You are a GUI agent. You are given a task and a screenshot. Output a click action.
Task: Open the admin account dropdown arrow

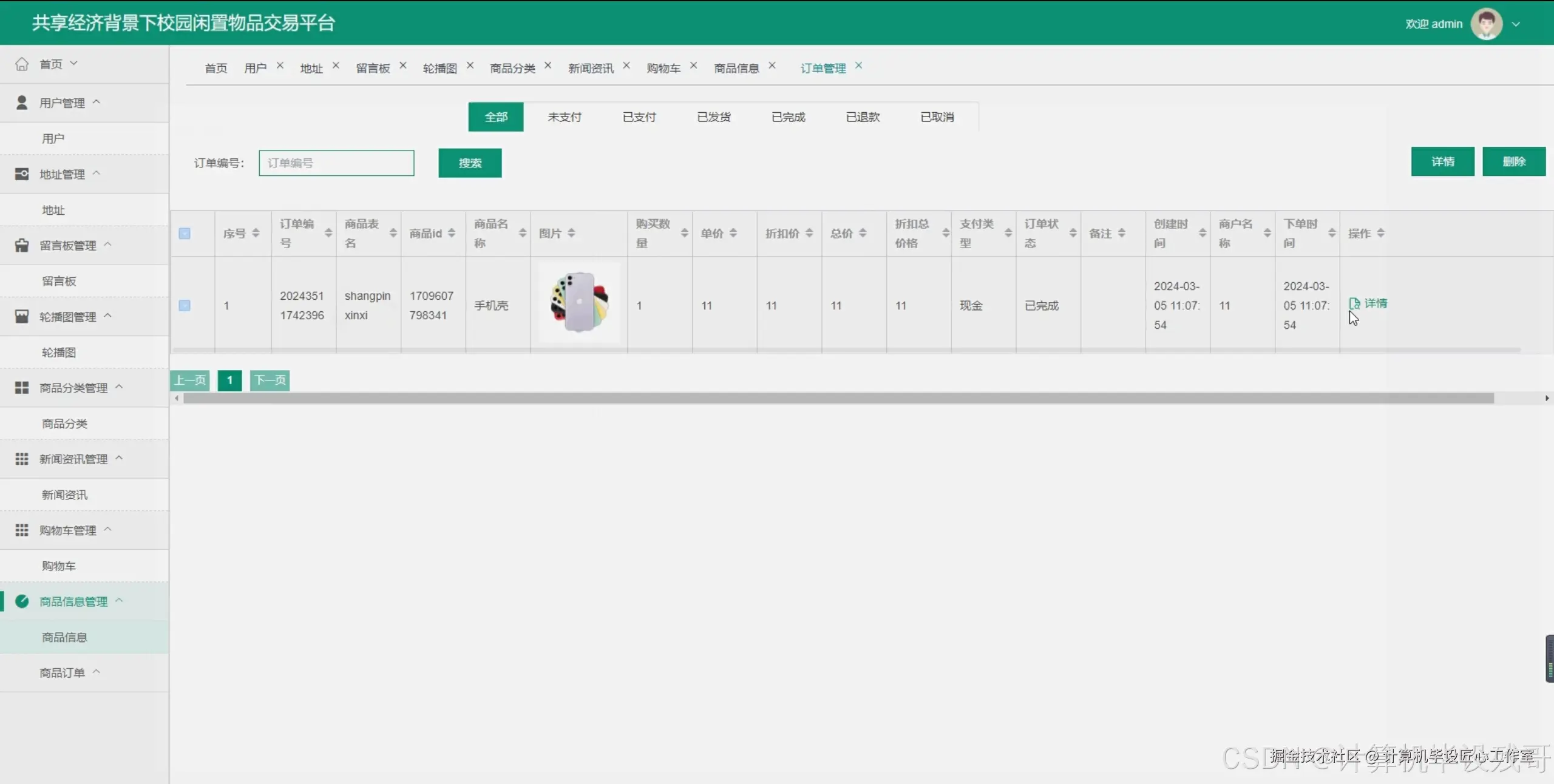1516,24
